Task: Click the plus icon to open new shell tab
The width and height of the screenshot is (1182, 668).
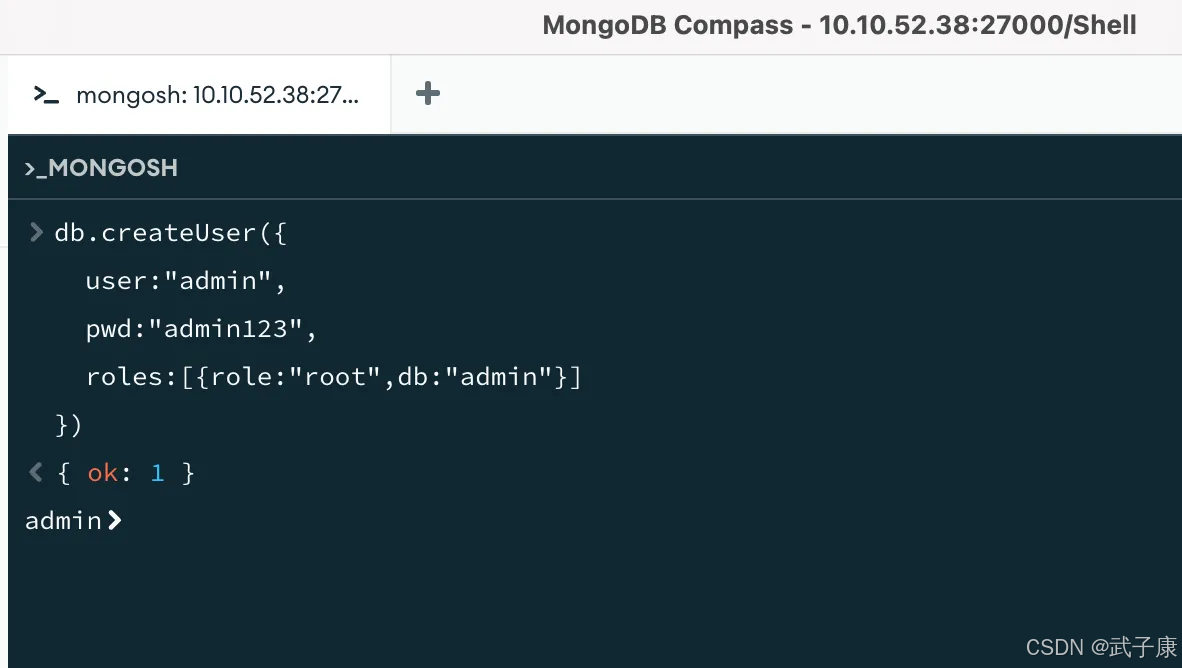Action: 427,93
